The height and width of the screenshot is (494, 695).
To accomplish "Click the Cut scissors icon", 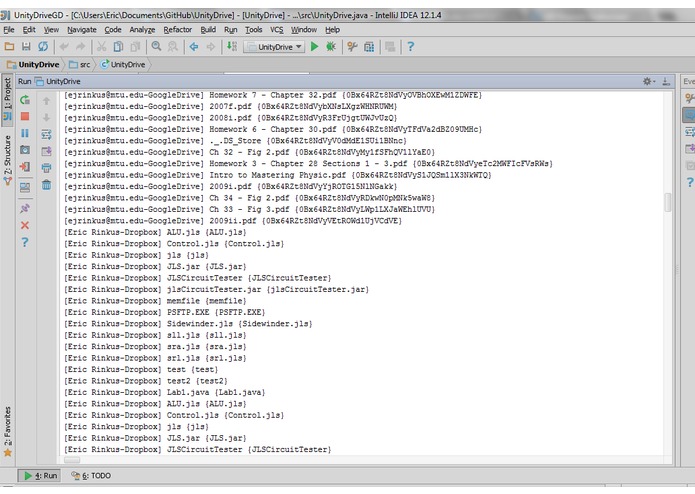I will [102, 47].
